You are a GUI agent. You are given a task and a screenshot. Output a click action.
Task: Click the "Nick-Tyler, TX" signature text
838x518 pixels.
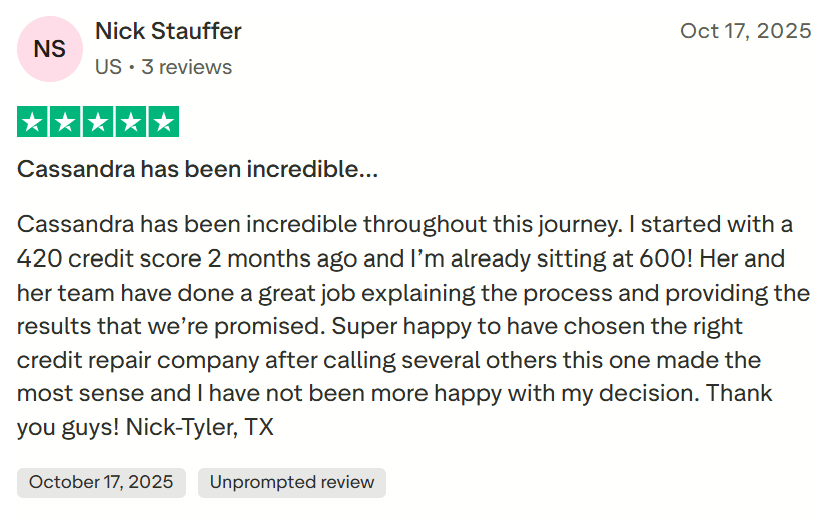coord(200,427)
